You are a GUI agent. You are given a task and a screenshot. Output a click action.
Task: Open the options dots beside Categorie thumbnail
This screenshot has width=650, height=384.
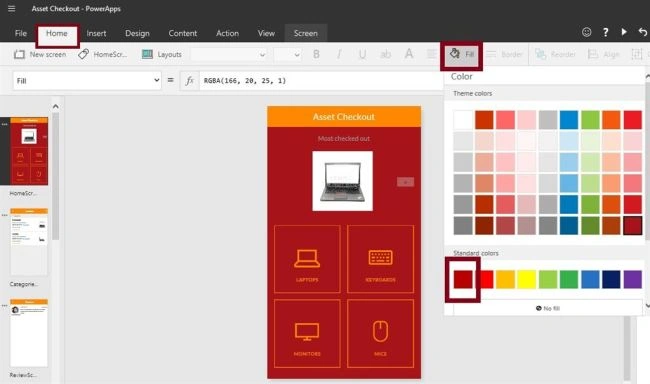4,215
